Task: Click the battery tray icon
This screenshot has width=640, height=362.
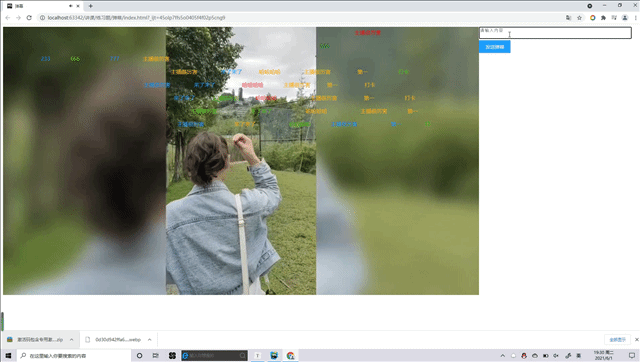Action: point(545,355)
